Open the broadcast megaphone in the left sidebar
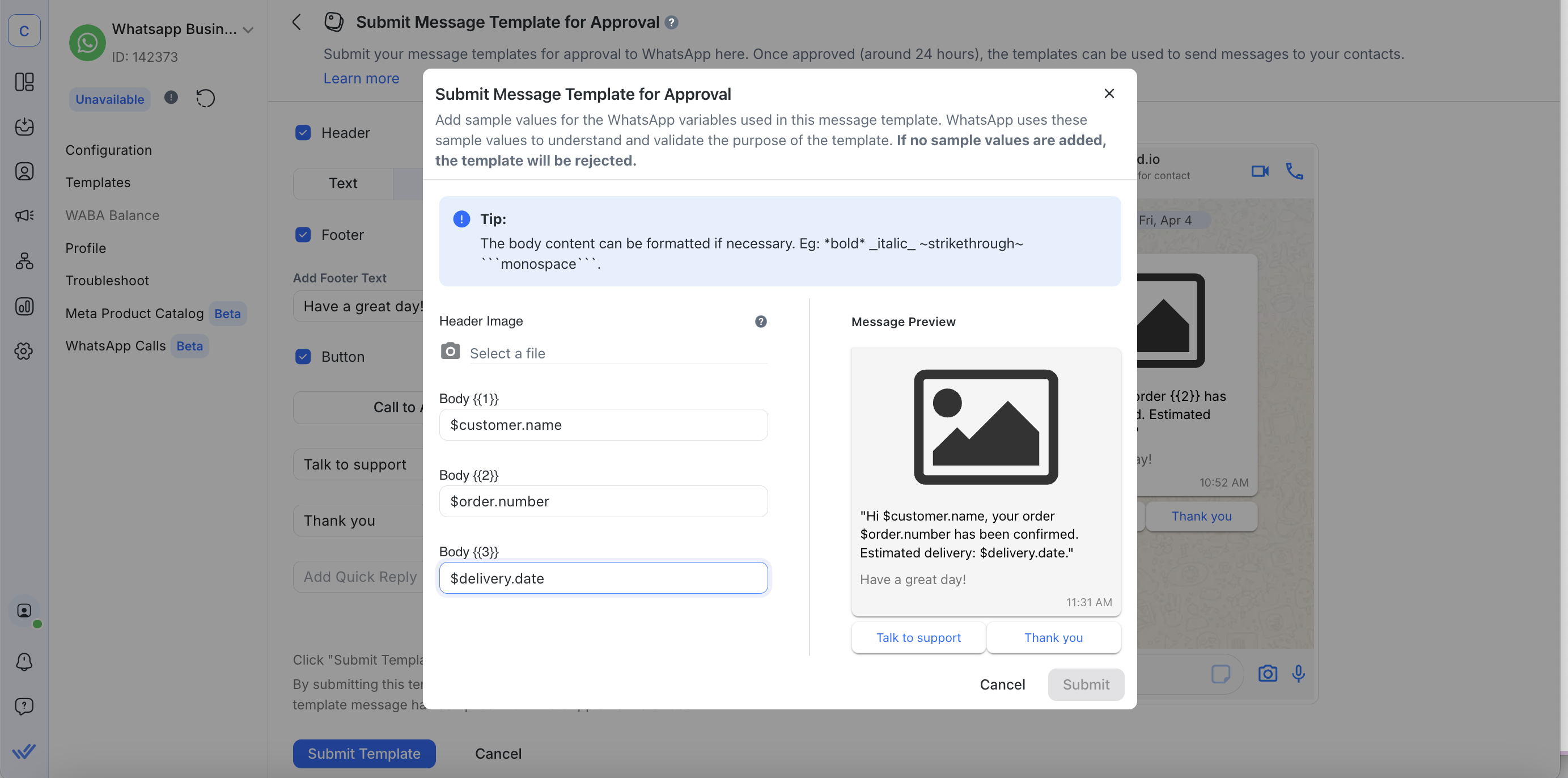Screen dimensions: 1568x778 tap(24, 215)
